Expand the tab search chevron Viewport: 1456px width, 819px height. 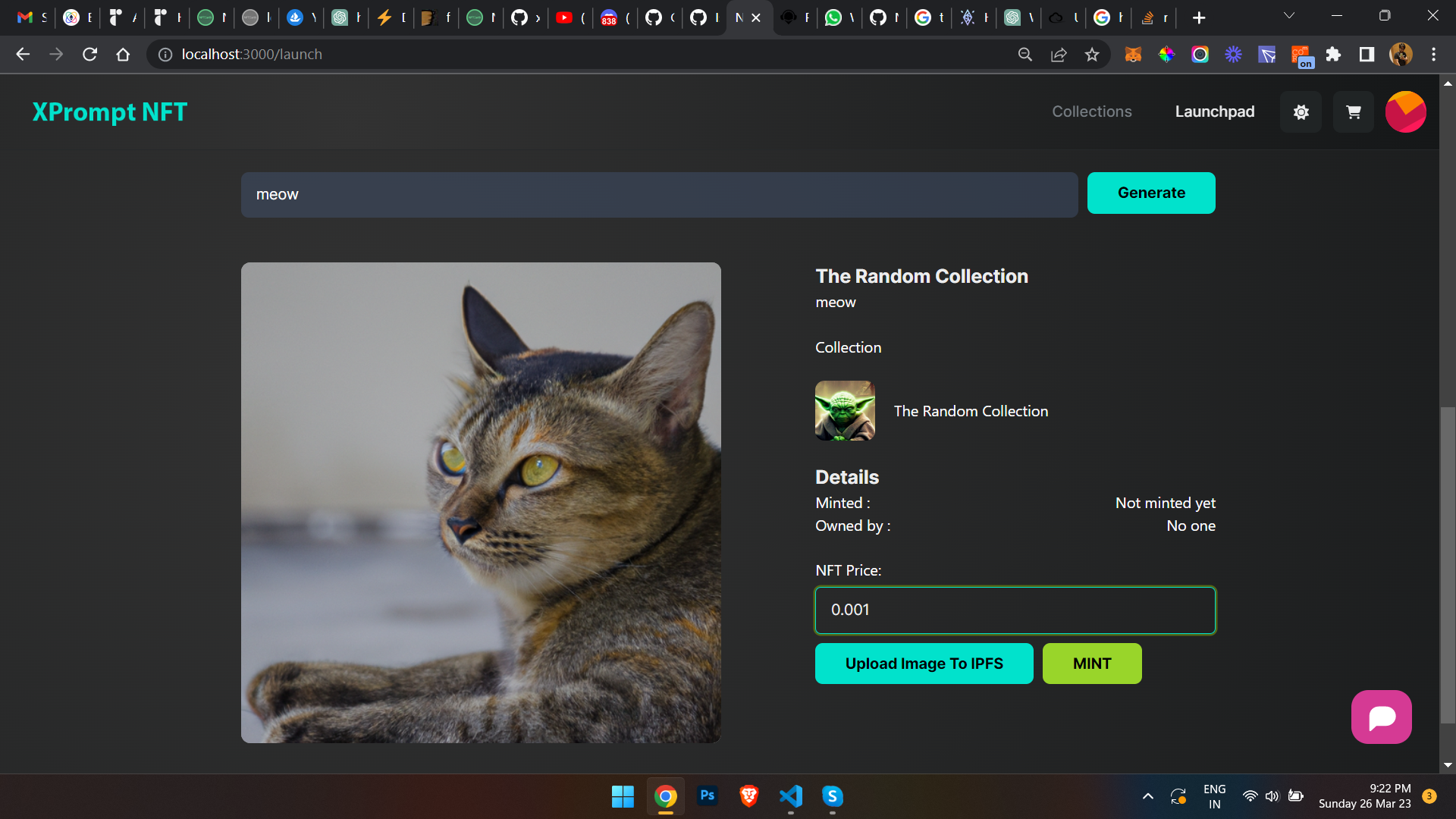[1288, 16]
